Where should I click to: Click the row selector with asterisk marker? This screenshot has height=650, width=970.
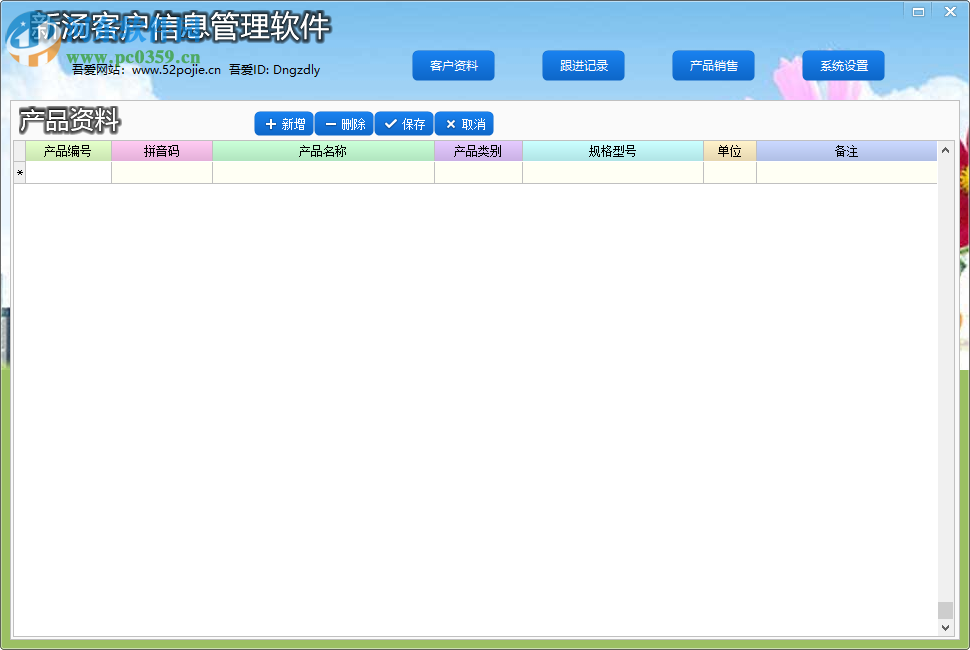coord(19,172)
